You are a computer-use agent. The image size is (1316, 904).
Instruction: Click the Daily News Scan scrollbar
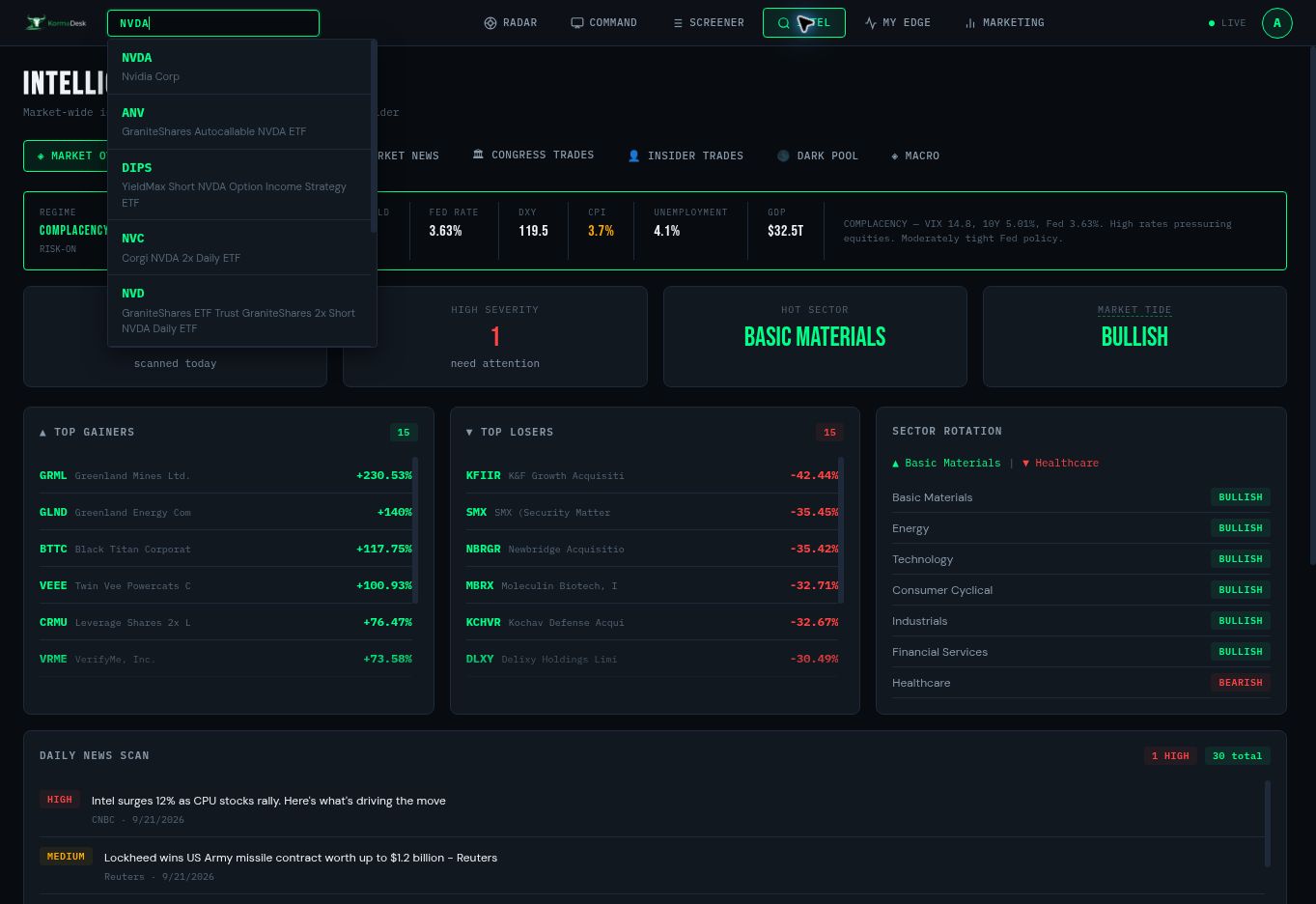point(1267,824)
